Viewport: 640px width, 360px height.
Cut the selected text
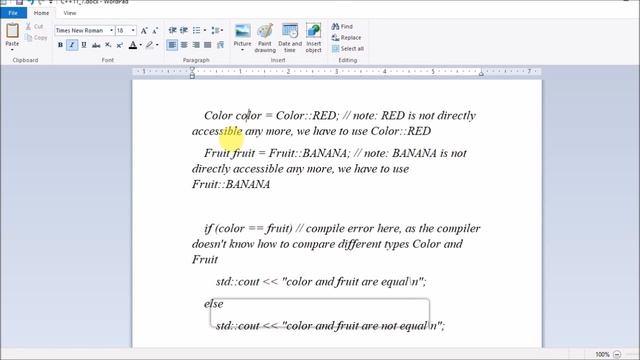pyautogui.click(x=34, y=26)
